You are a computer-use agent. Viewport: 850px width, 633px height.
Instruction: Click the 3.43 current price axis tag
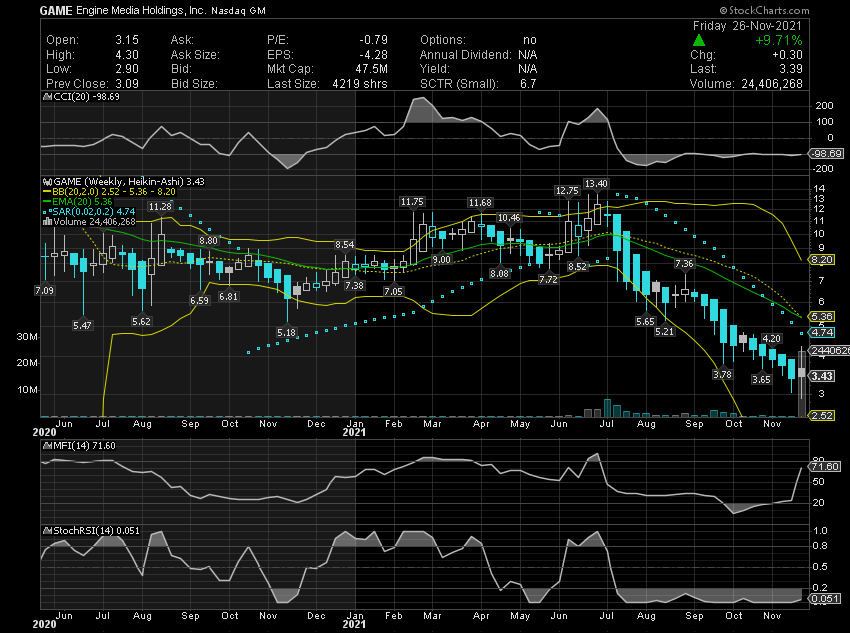(x=822, y=376)
